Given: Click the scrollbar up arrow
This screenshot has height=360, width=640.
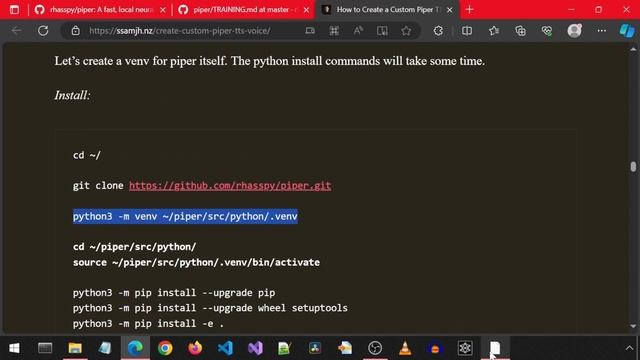Looking at the screenshot, I should tap(633, 49).
